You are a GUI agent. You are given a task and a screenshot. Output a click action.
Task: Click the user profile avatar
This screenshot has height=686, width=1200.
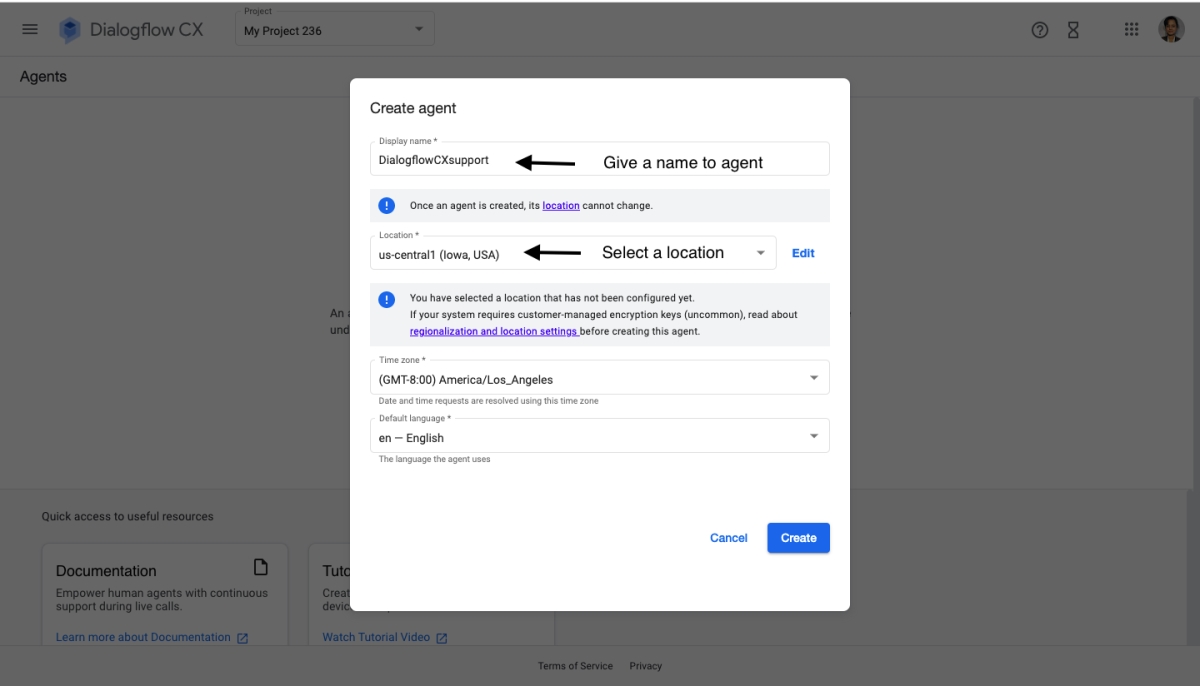tap(1173, 29)
